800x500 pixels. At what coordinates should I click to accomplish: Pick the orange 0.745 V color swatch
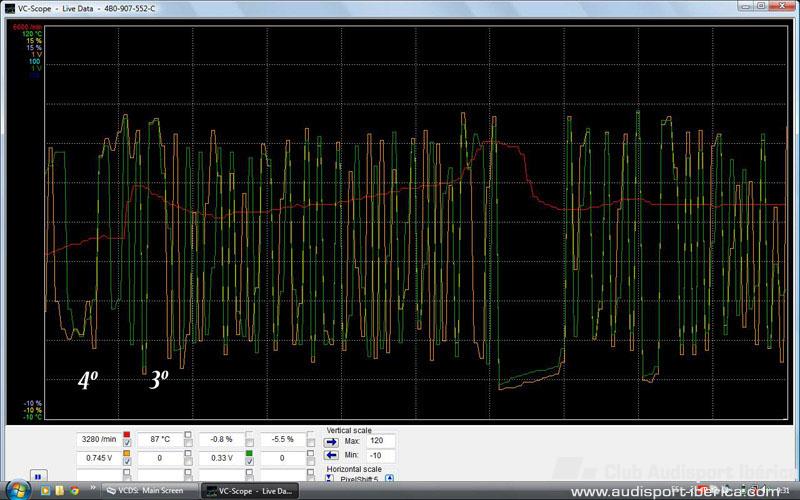pyautogui.click(x=127, y=453)
